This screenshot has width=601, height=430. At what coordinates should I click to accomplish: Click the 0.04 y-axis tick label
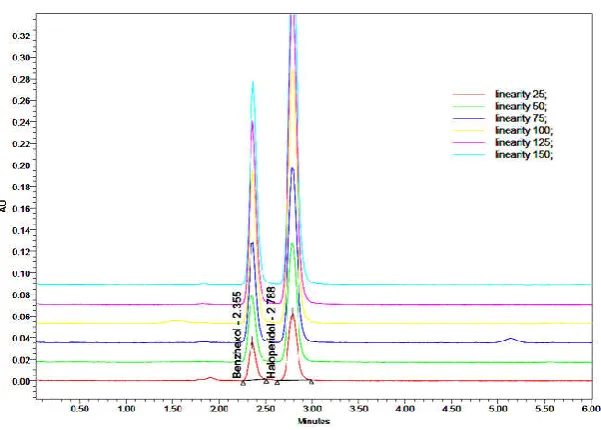[20, 338]
